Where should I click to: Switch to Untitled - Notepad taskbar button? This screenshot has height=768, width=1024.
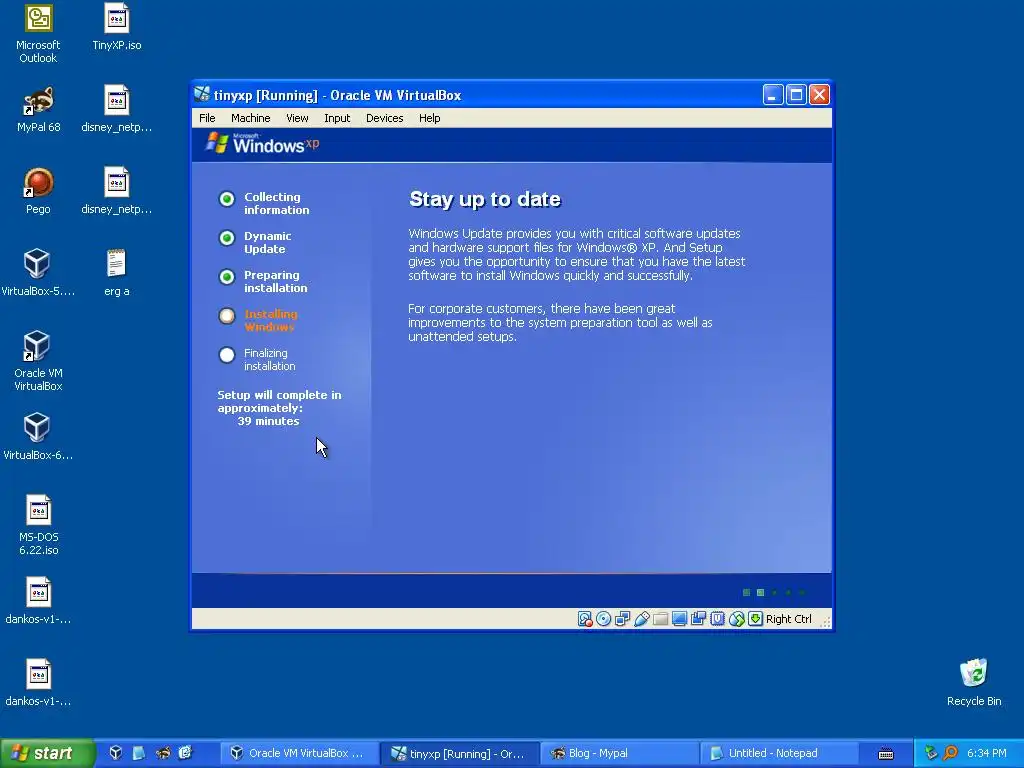click(x=780, y=753)
